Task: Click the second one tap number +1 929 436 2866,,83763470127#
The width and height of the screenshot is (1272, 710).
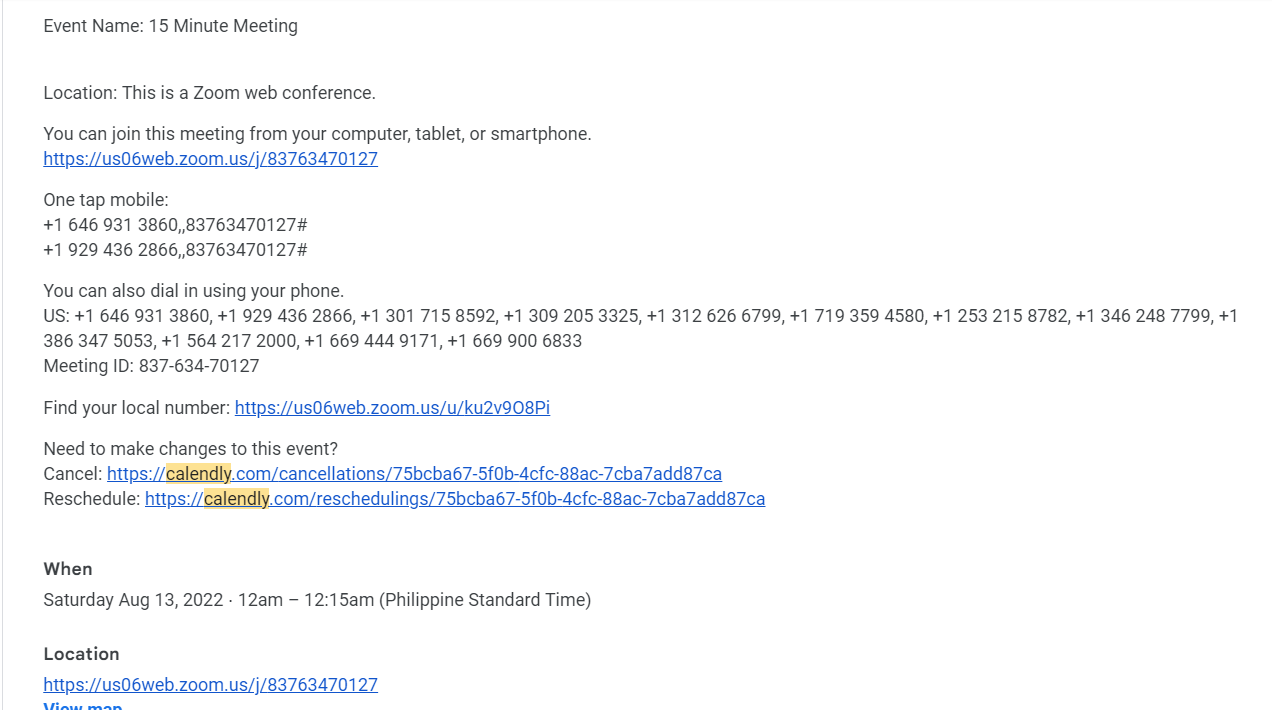Action: click(175, 250)
